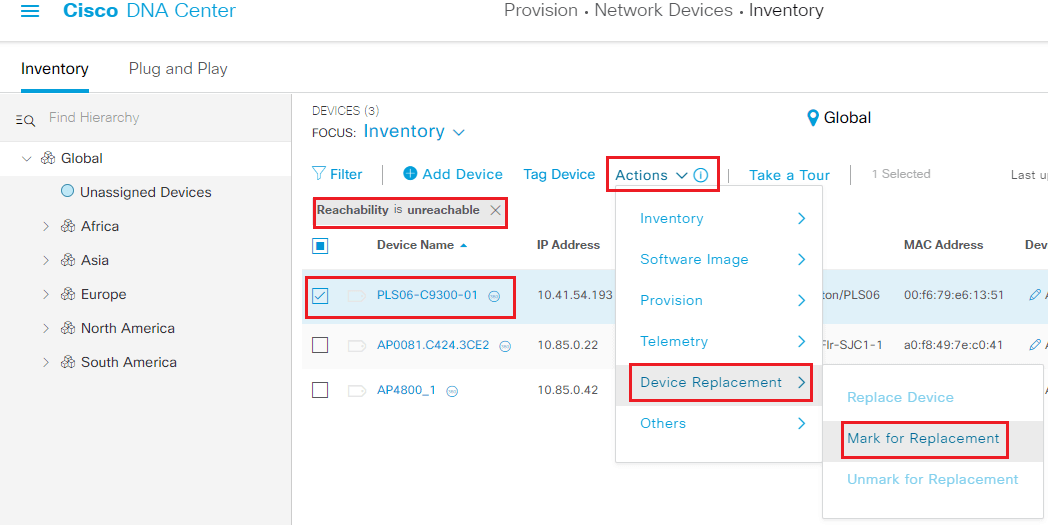Click the 360 icon next to AP0081.C424.3CE2
Screen dimensions: 1048x525
(x=505, y=346)
